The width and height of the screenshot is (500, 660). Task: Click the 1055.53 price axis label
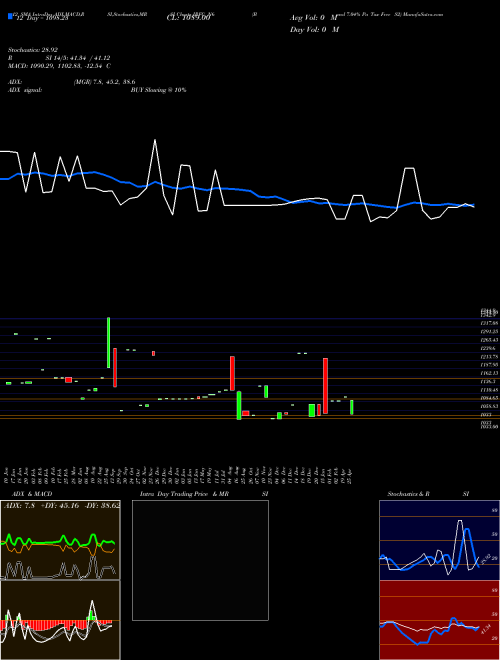[489, 406]
